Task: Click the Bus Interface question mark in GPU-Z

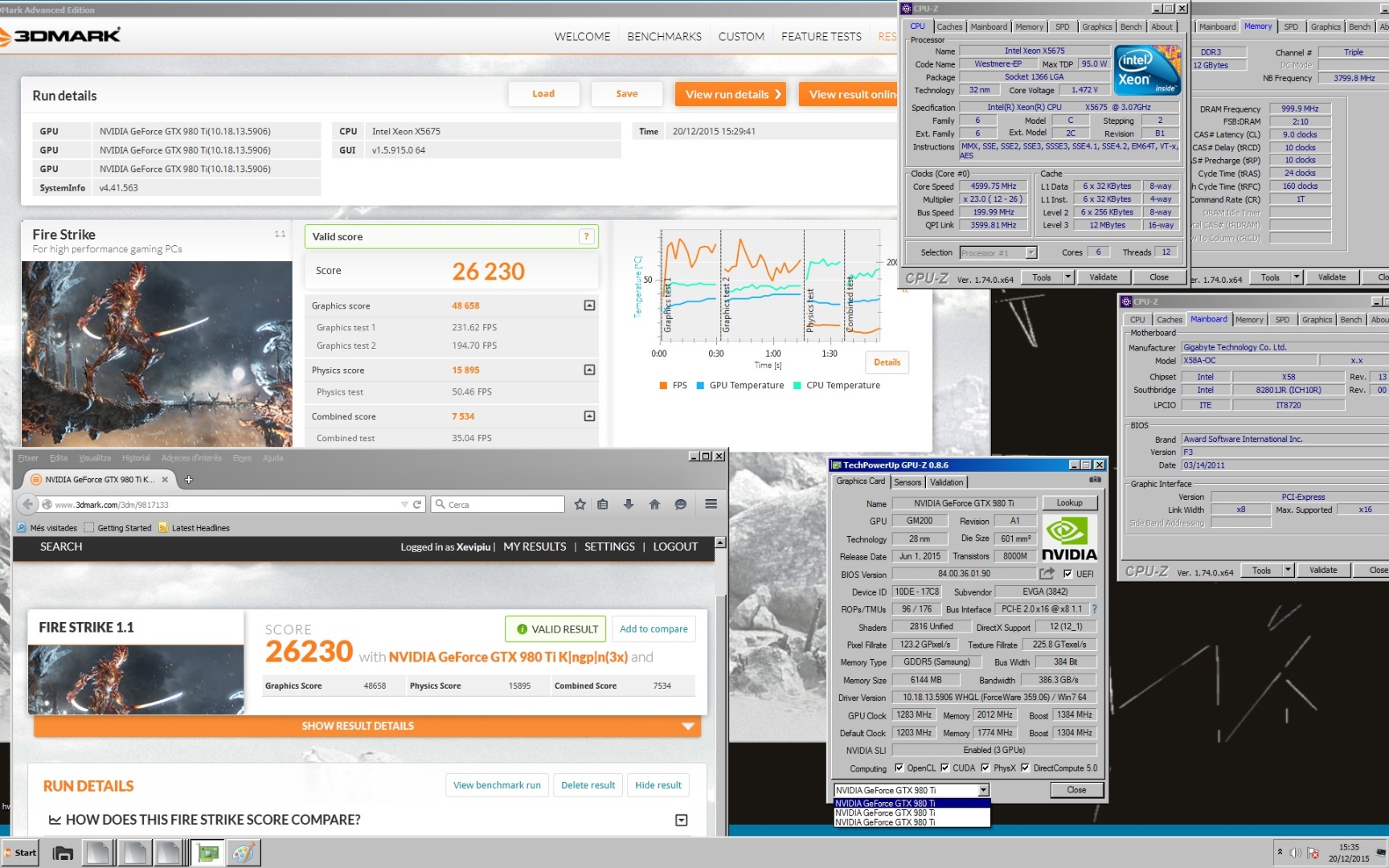Action: click(1094, 609)
